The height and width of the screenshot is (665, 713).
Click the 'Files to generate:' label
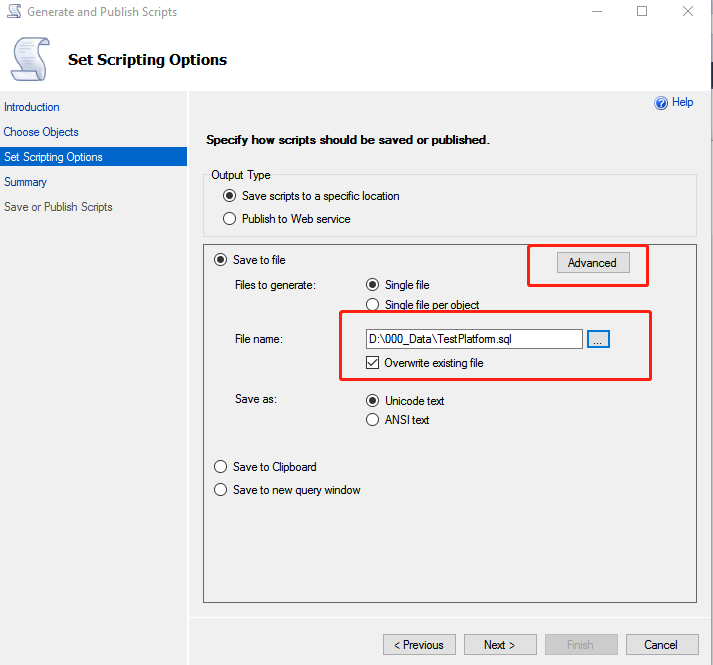(x=275, y=285)
